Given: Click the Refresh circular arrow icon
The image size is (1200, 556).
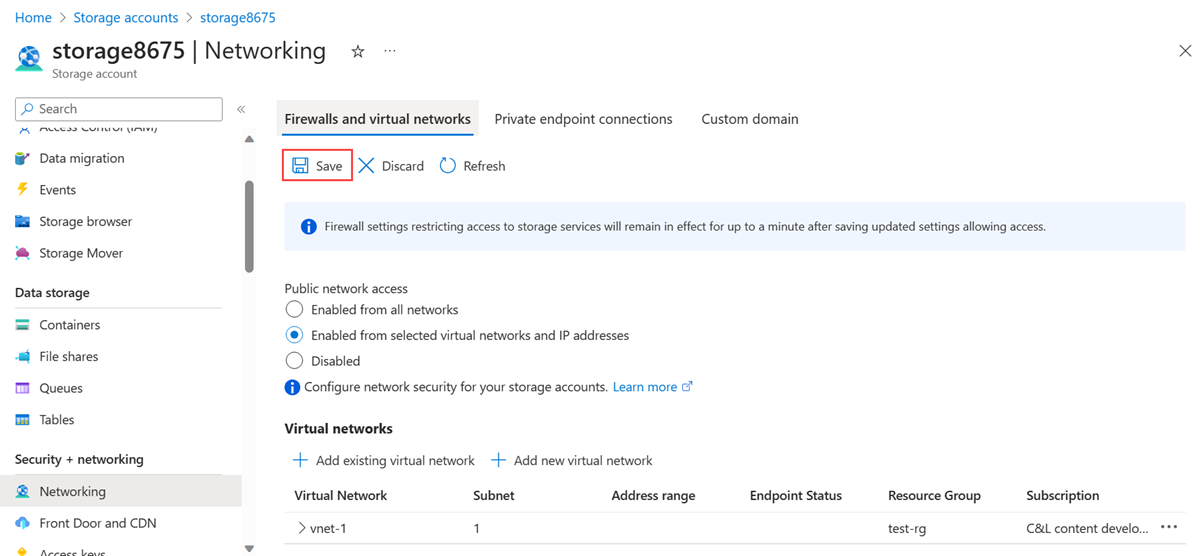Looking at the screenshot, I should point(448,166).
